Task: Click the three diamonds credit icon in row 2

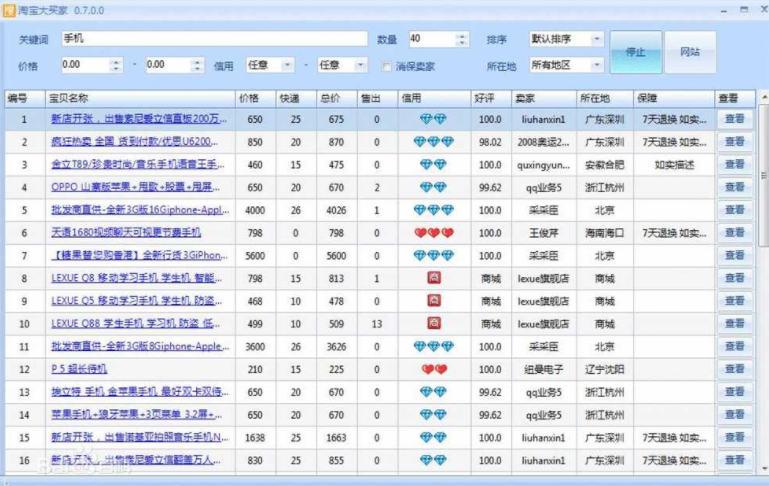Action: [x=434, y=142]
